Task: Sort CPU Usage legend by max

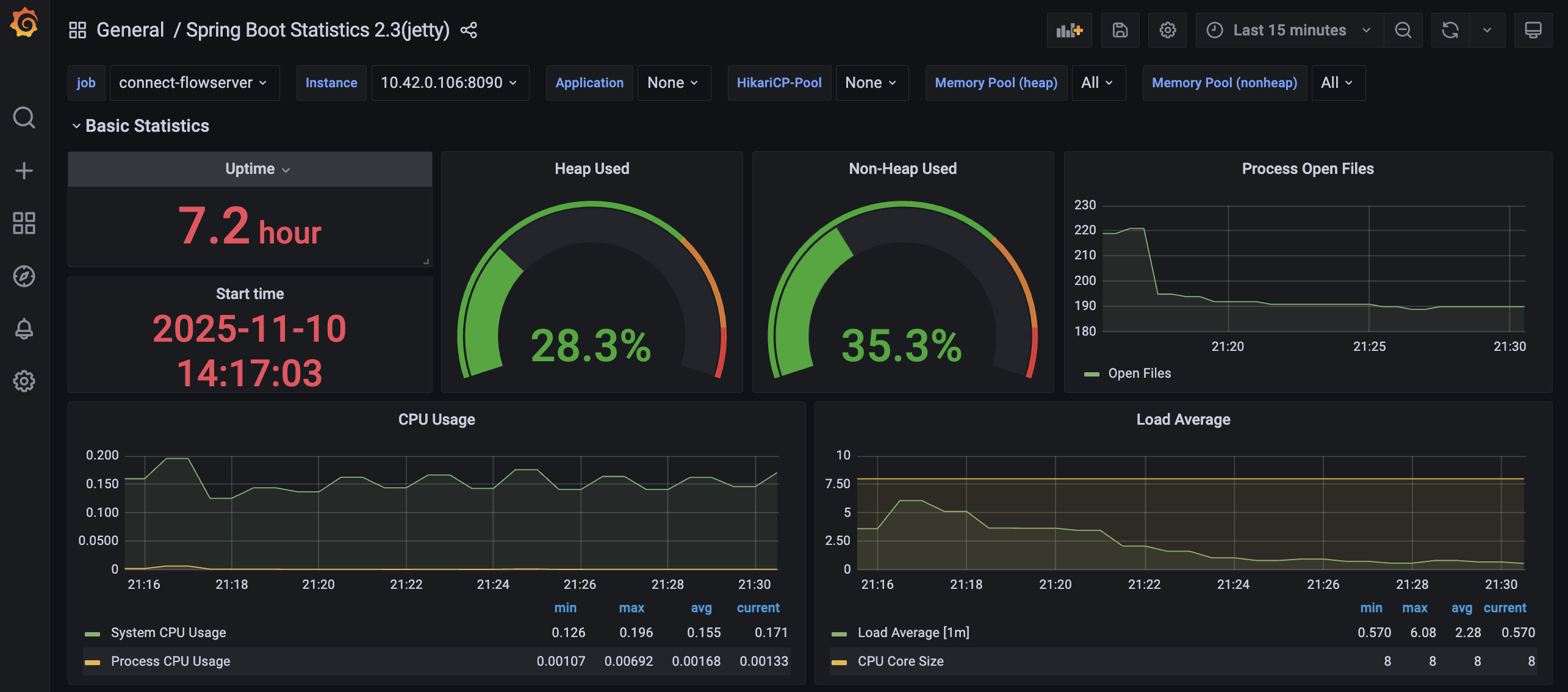Action: pos(631,608)
